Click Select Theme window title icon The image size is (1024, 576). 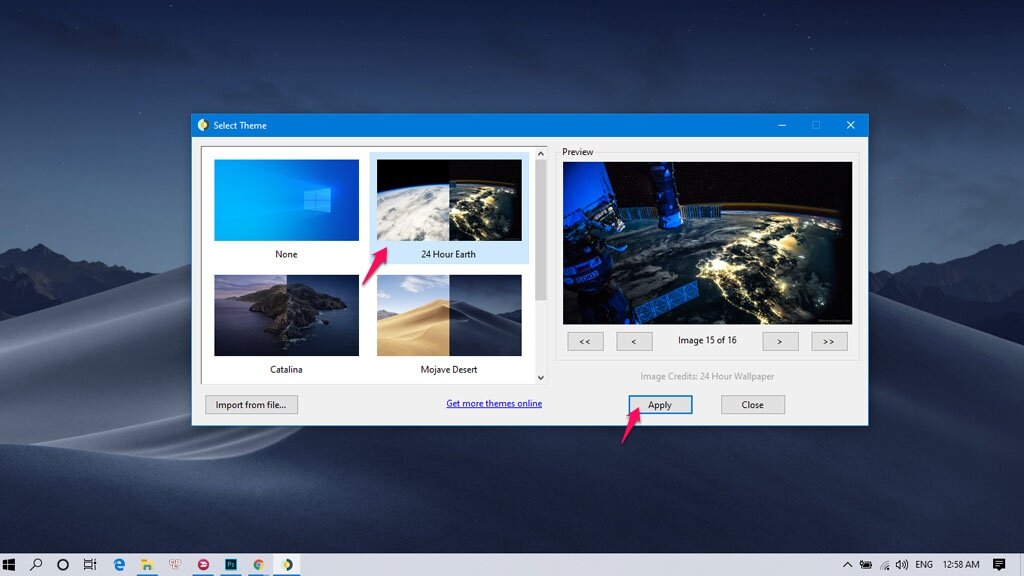coord(203,125)
